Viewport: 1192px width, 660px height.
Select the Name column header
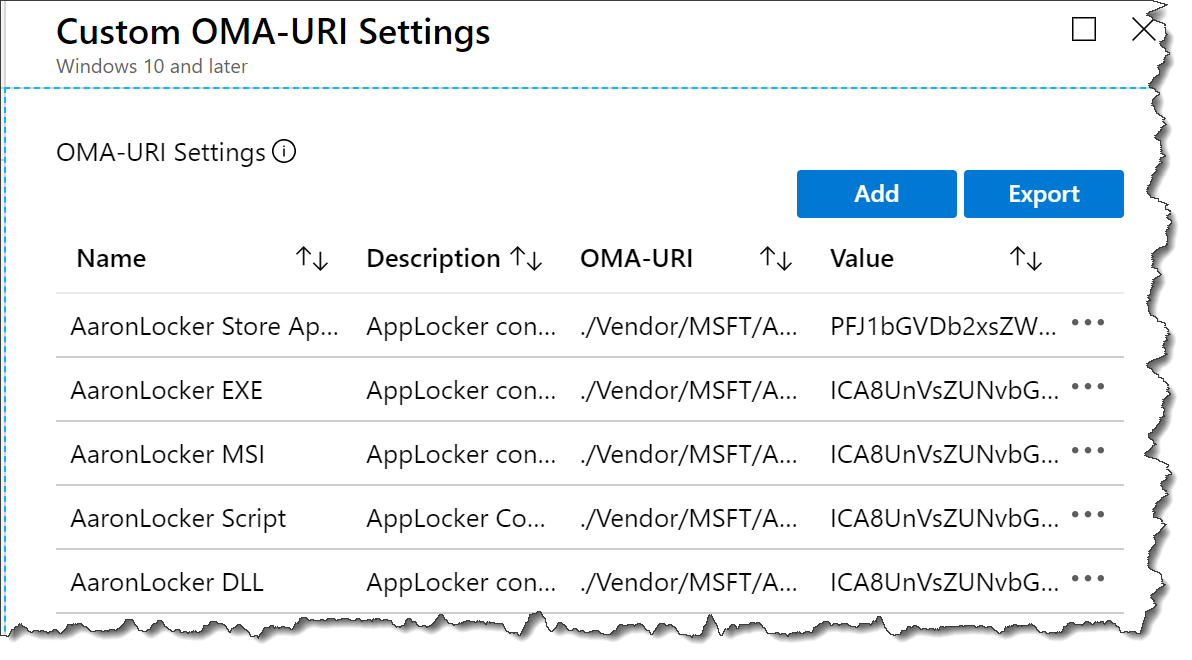point(110,258)
